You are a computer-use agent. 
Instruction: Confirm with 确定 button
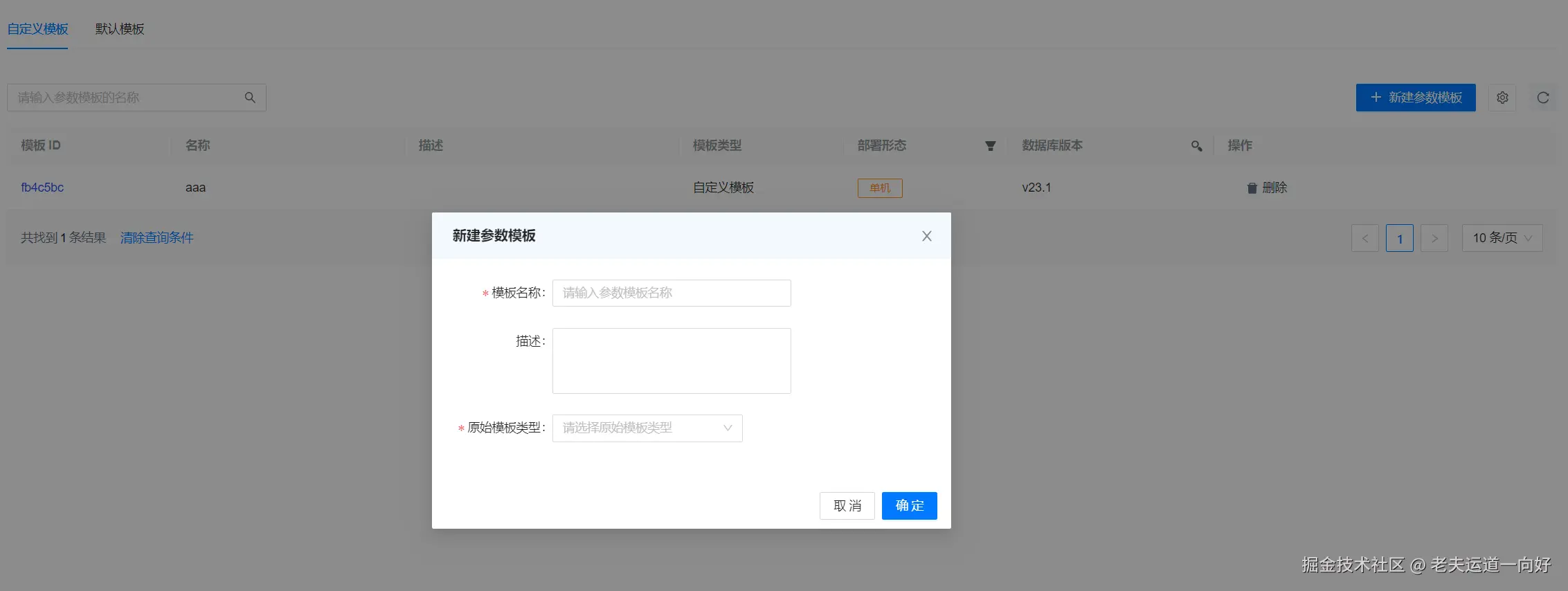tap(910, 506)
